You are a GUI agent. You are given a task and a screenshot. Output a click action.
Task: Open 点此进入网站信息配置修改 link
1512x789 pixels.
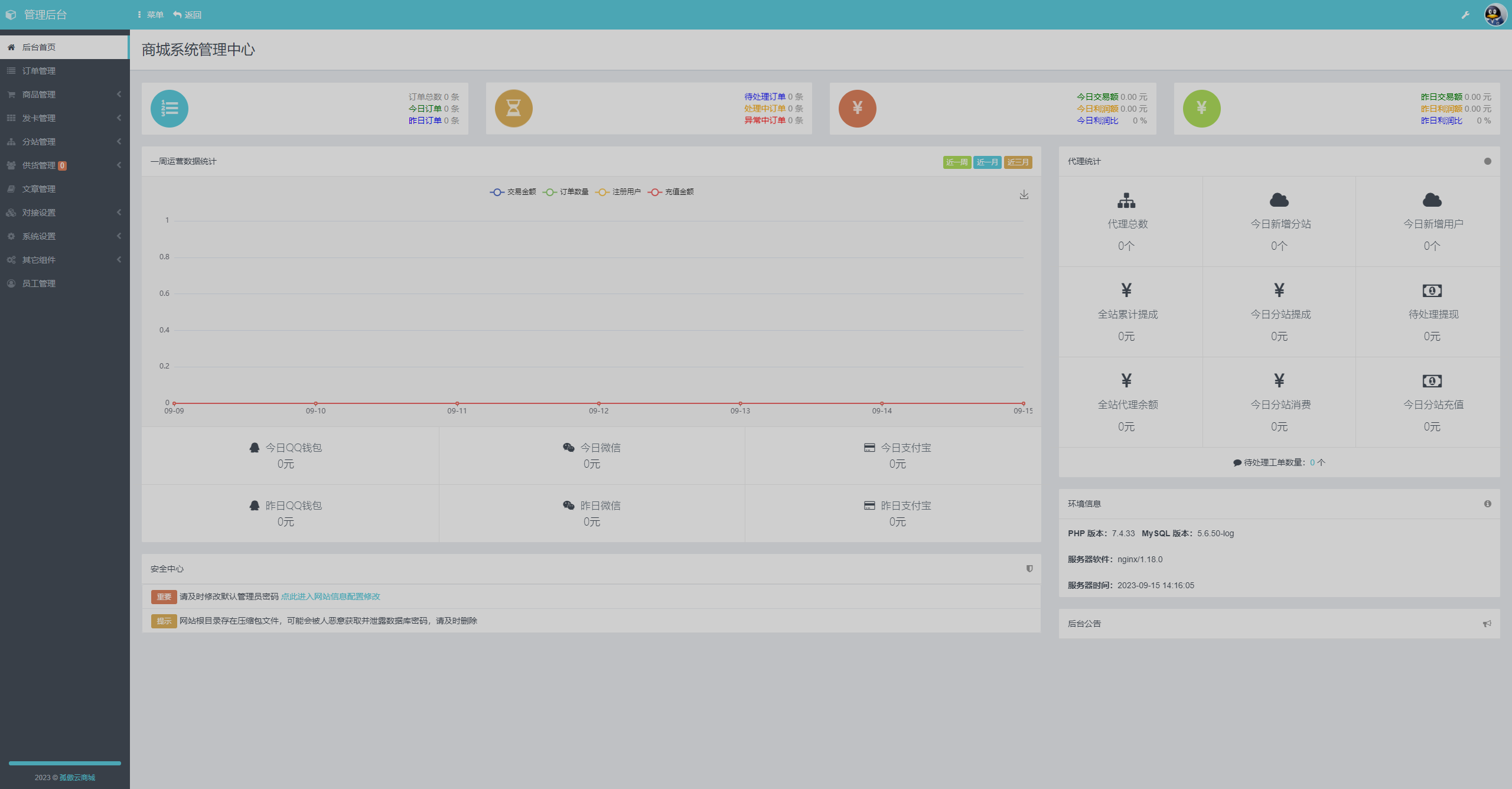(x=330, y=596)
